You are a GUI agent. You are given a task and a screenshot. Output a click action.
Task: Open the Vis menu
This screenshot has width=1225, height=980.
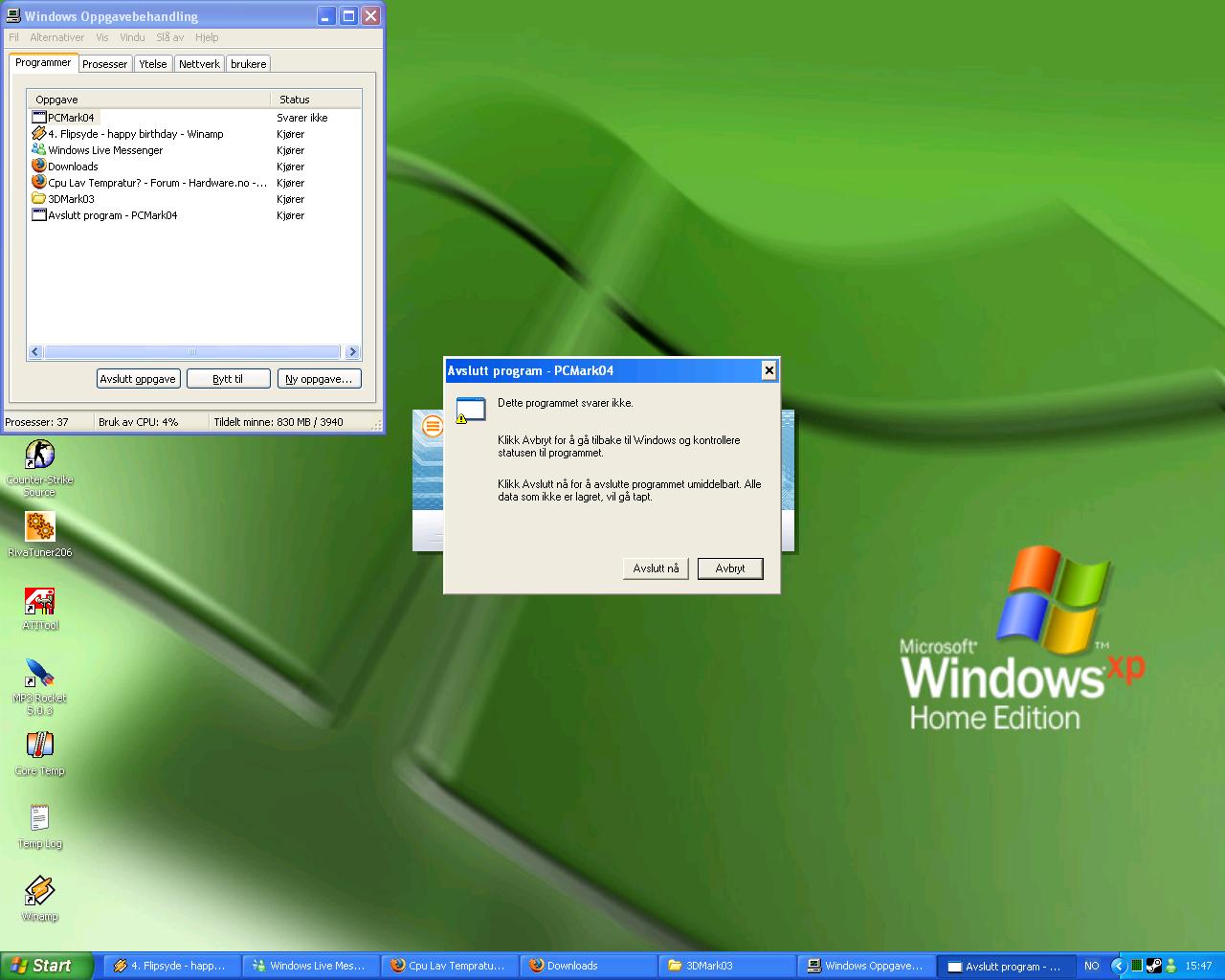[x=102, y=37]
